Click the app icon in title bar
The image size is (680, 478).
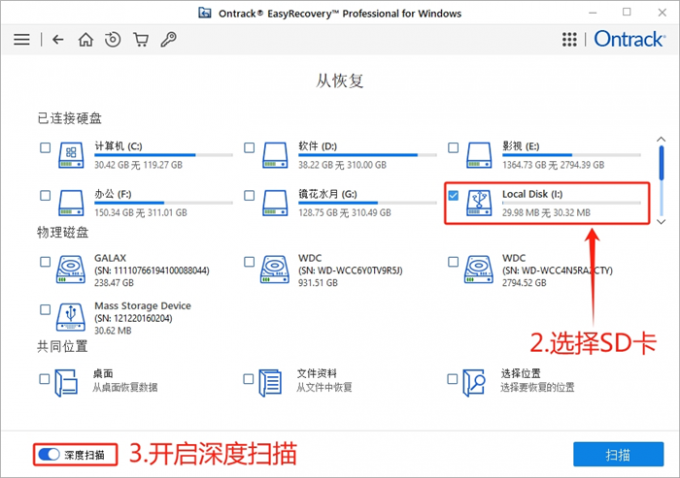point(205,13)
